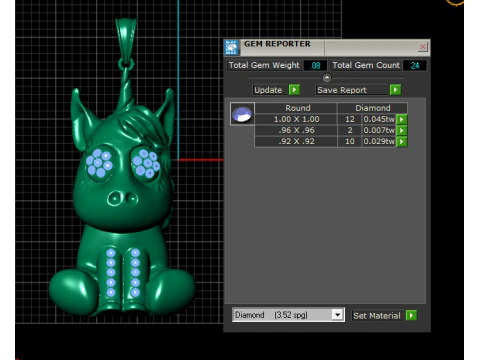Click the Update button label

coord(268,90)
